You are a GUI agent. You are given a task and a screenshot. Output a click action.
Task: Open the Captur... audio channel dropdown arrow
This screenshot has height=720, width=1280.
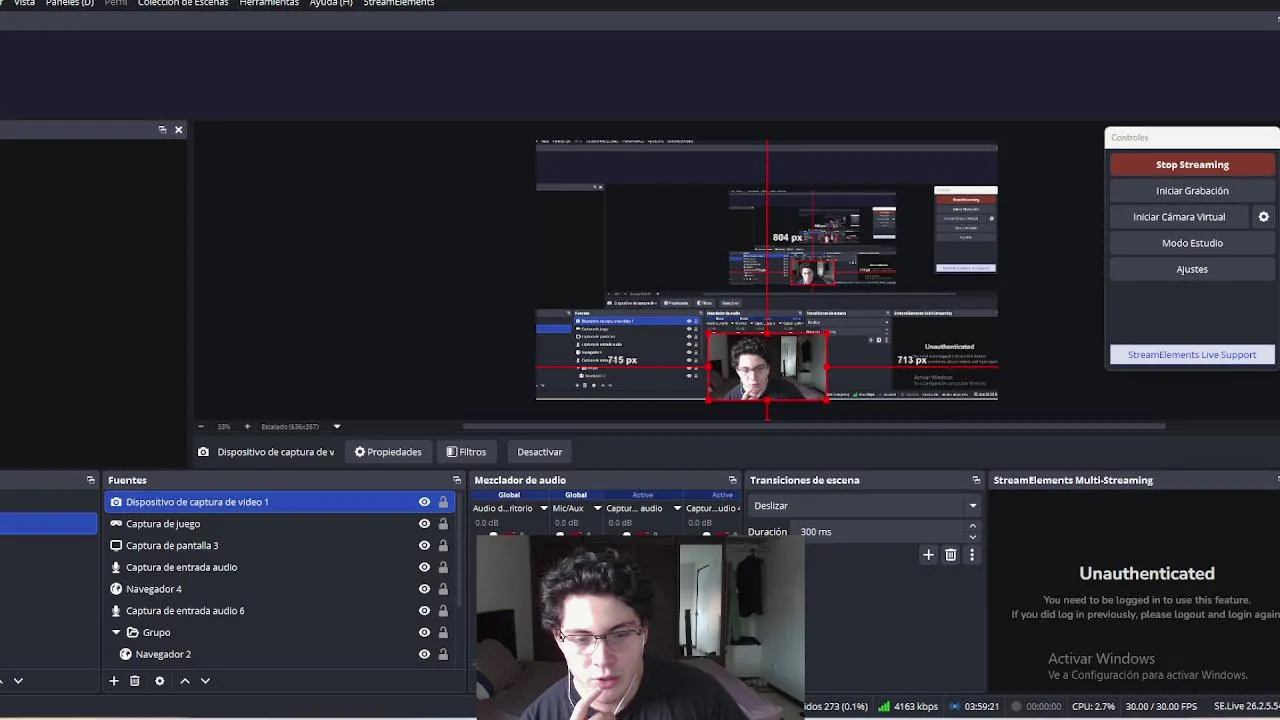[677, 508]
